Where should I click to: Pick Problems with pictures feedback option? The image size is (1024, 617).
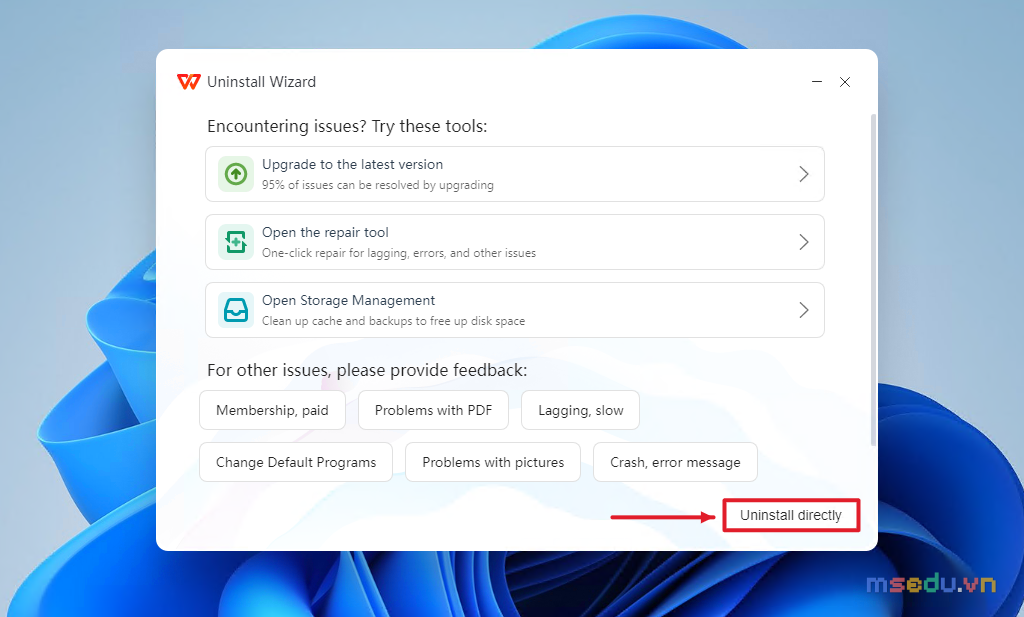(493, 462)
